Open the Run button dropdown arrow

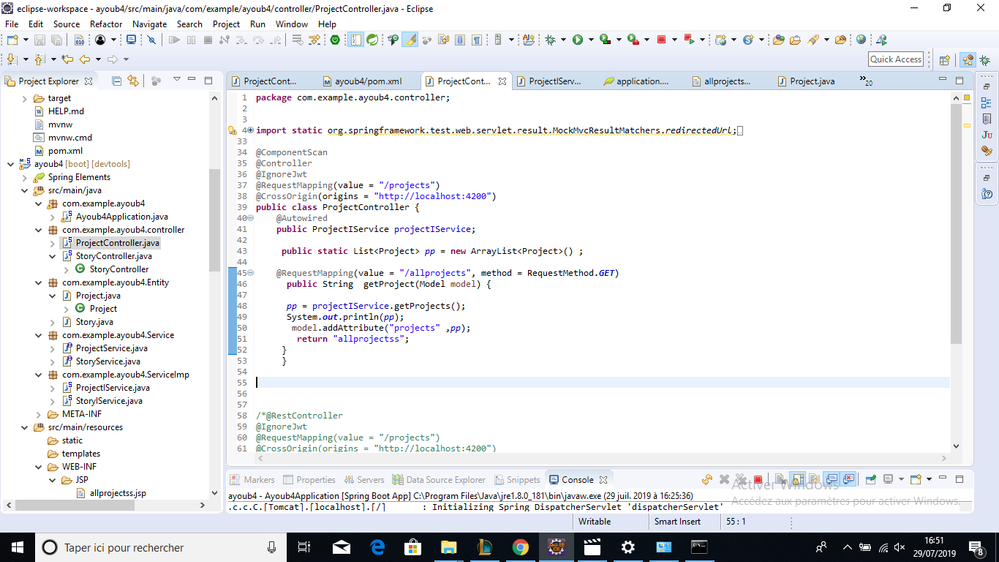(x=589, y=40)
